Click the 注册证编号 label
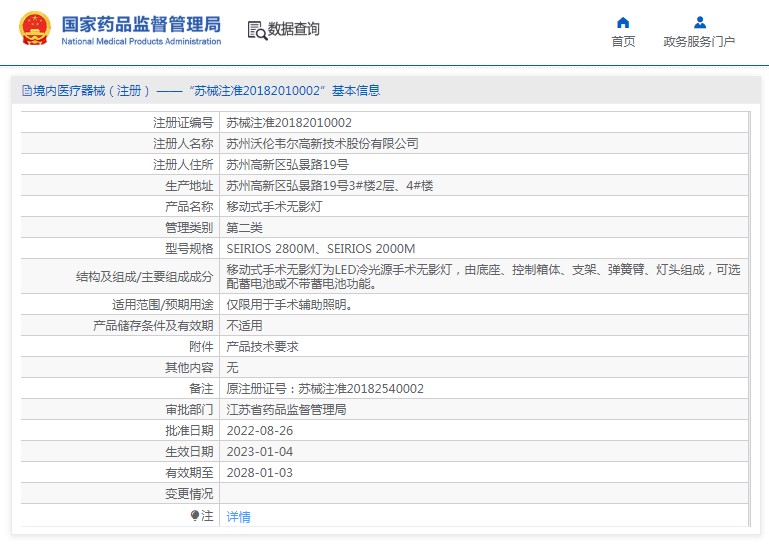Image resolution: width=769 pixels, height=545 pixels. coord(183,123)
